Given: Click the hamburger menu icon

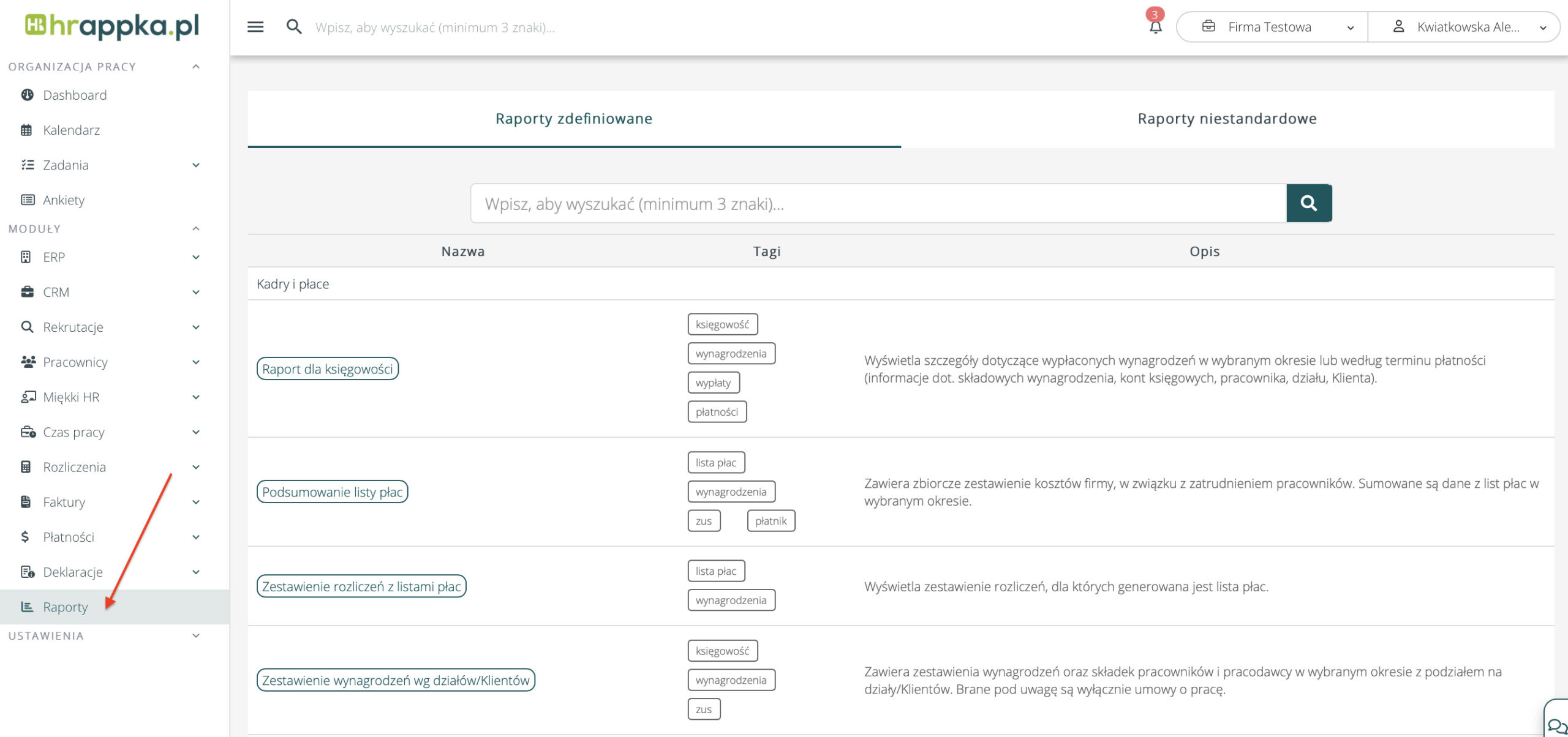Looking at the screenshot, I should pos(255,27).
